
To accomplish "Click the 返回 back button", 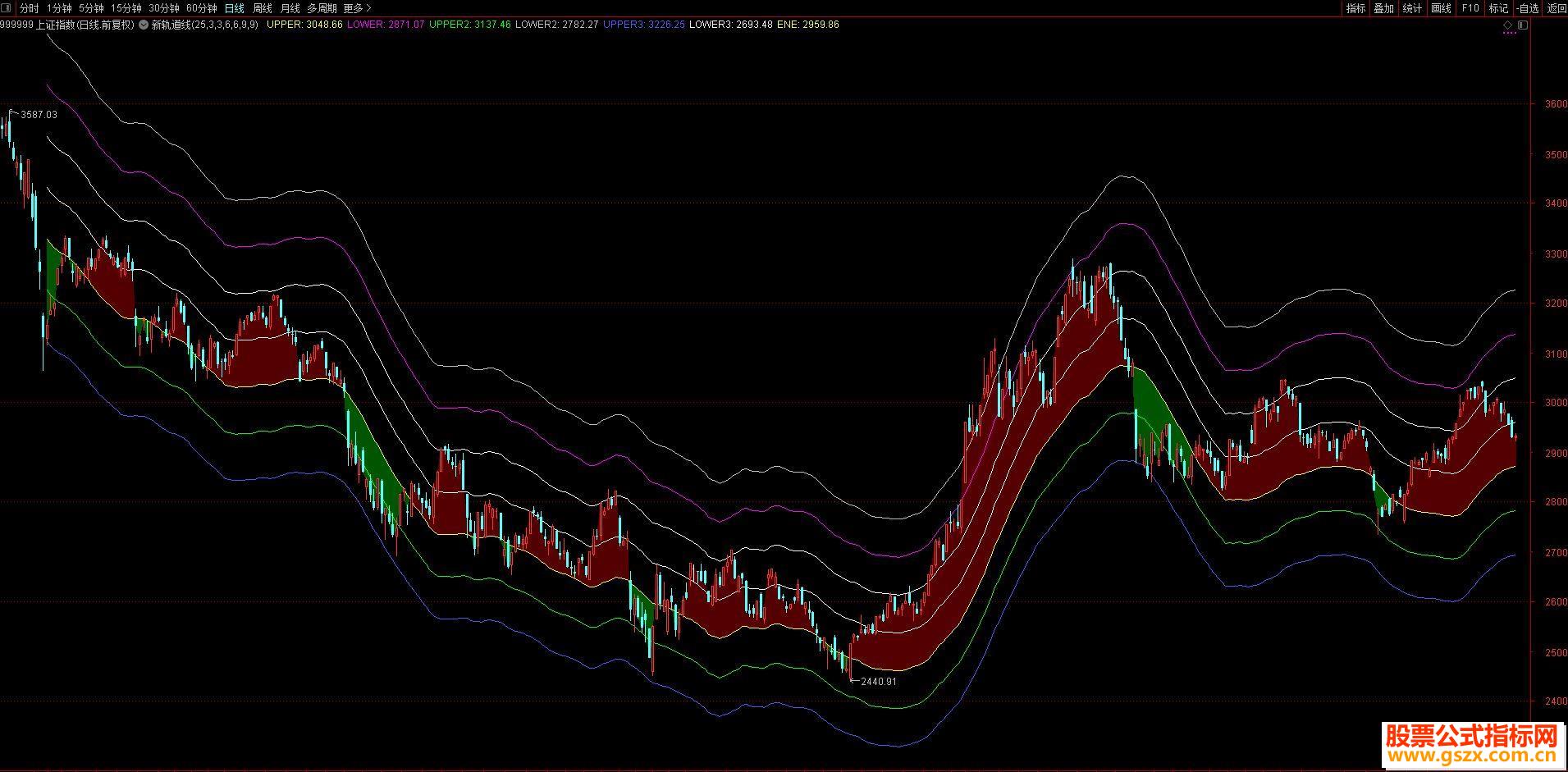I will [1556, 8].
